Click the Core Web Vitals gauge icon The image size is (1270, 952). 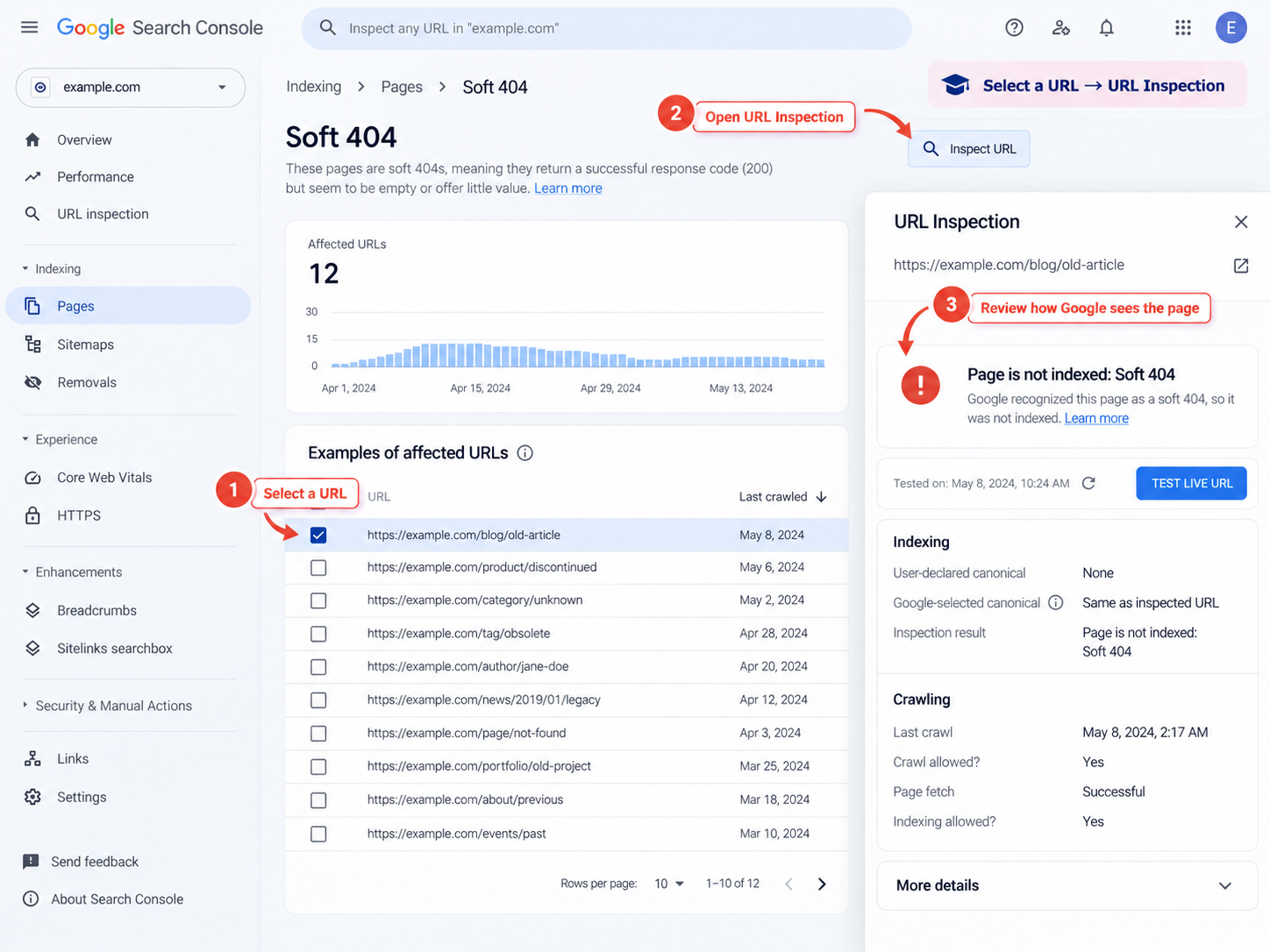(x=32, y=478)
